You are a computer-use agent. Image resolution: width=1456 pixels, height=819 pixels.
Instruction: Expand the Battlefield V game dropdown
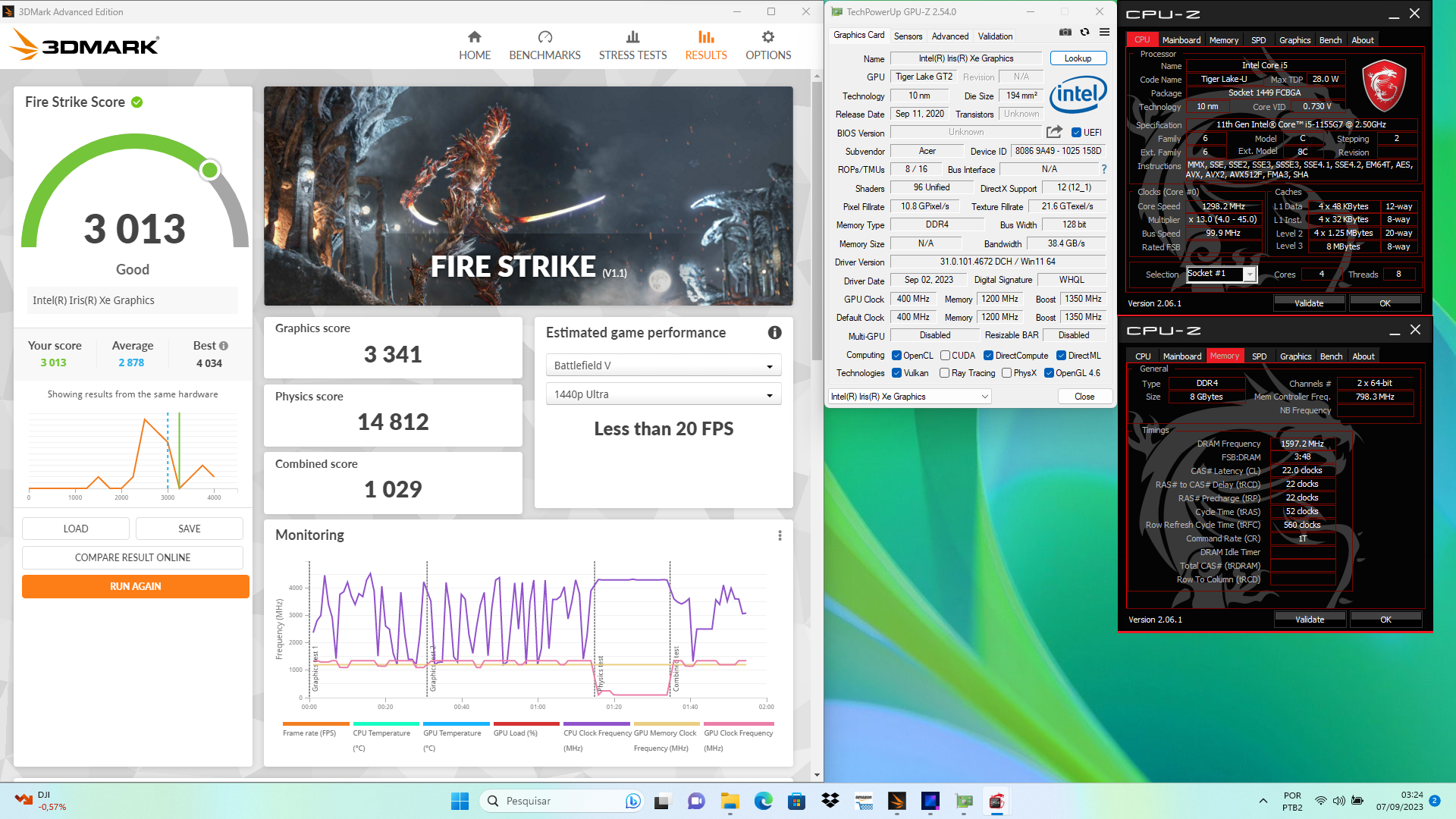pyautogui.click(x=663, y=366)
